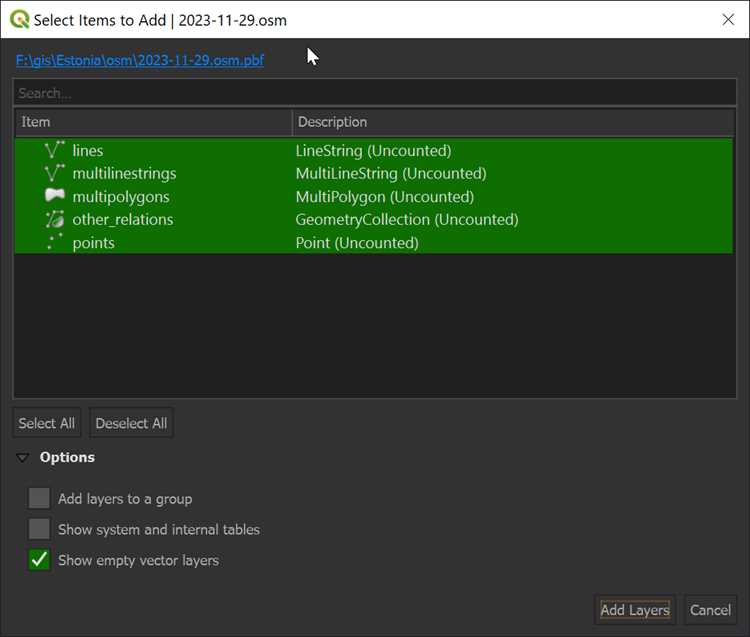
Task: Close the Select Items to Add dialog
Action: [728, 20]
